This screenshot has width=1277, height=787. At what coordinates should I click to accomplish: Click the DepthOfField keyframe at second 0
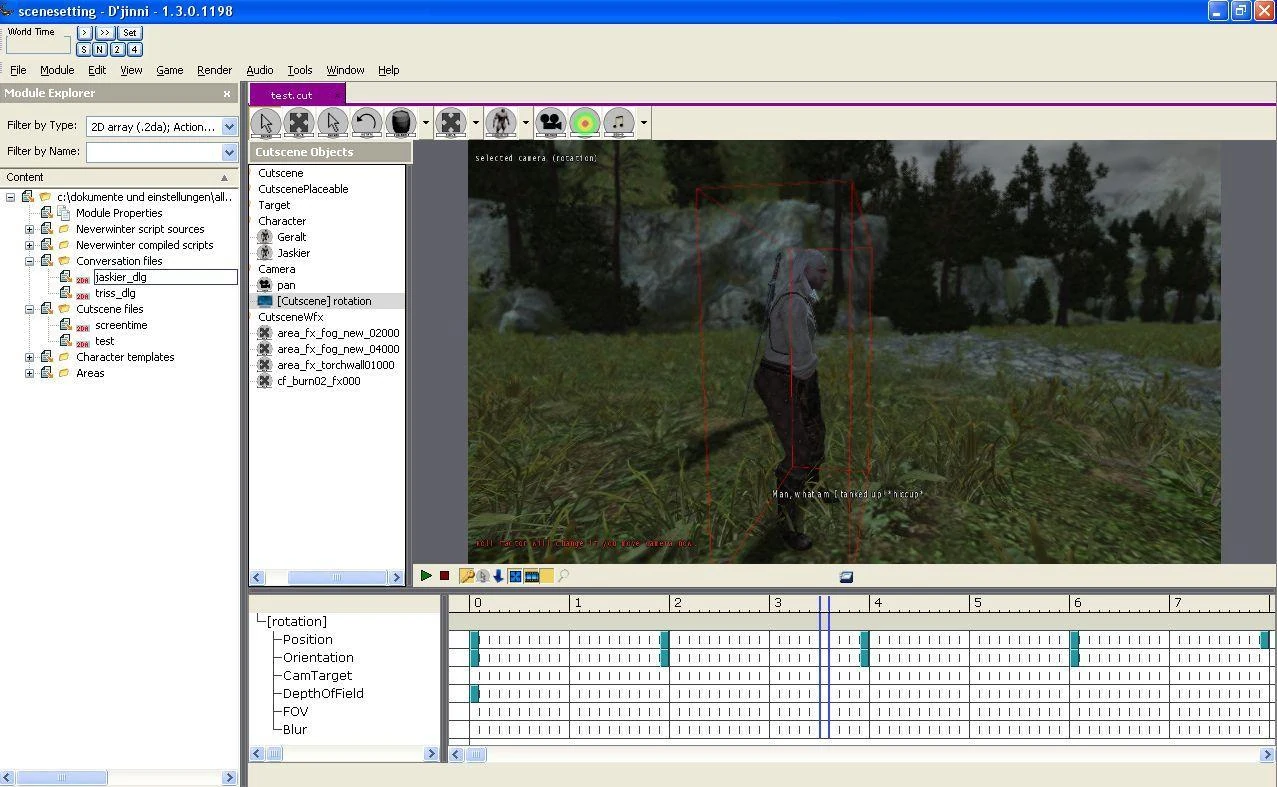pyautogui.click(x=475, y=694)
